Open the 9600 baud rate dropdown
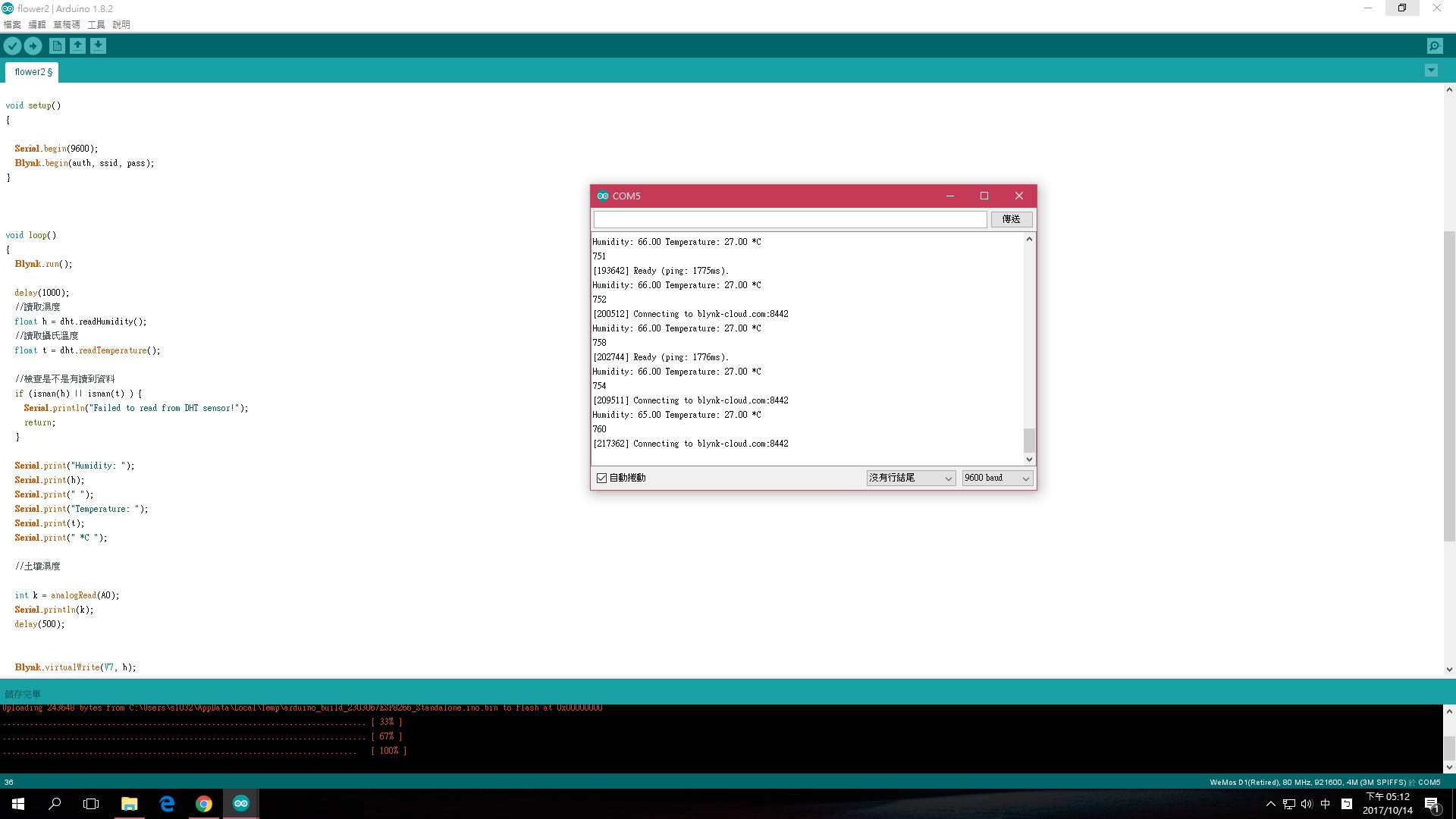The height and width of the screenshot is (819, 1456). click(x=997, y=478)
